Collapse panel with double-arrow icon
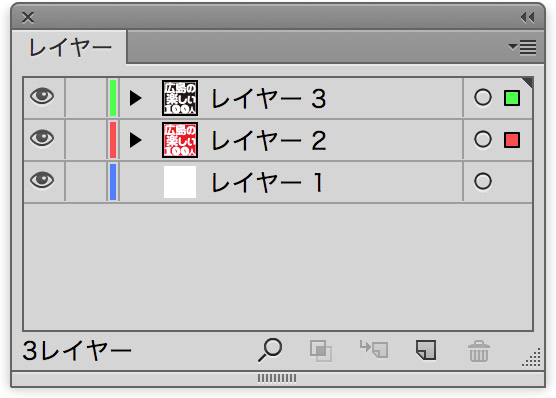 click(527, 17)
